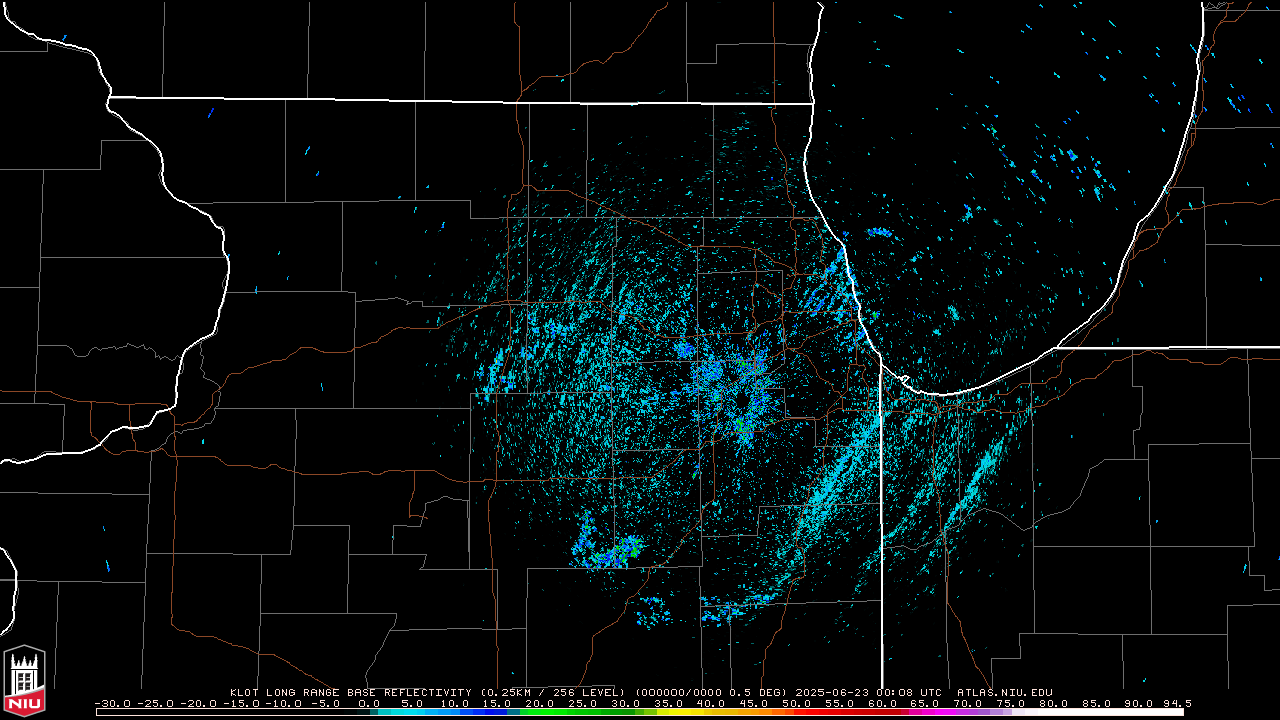Screen dimensions: 1280x720
Task: Click the '2025-06-23 00:08 UTC' timestamp
Action: 868,692
